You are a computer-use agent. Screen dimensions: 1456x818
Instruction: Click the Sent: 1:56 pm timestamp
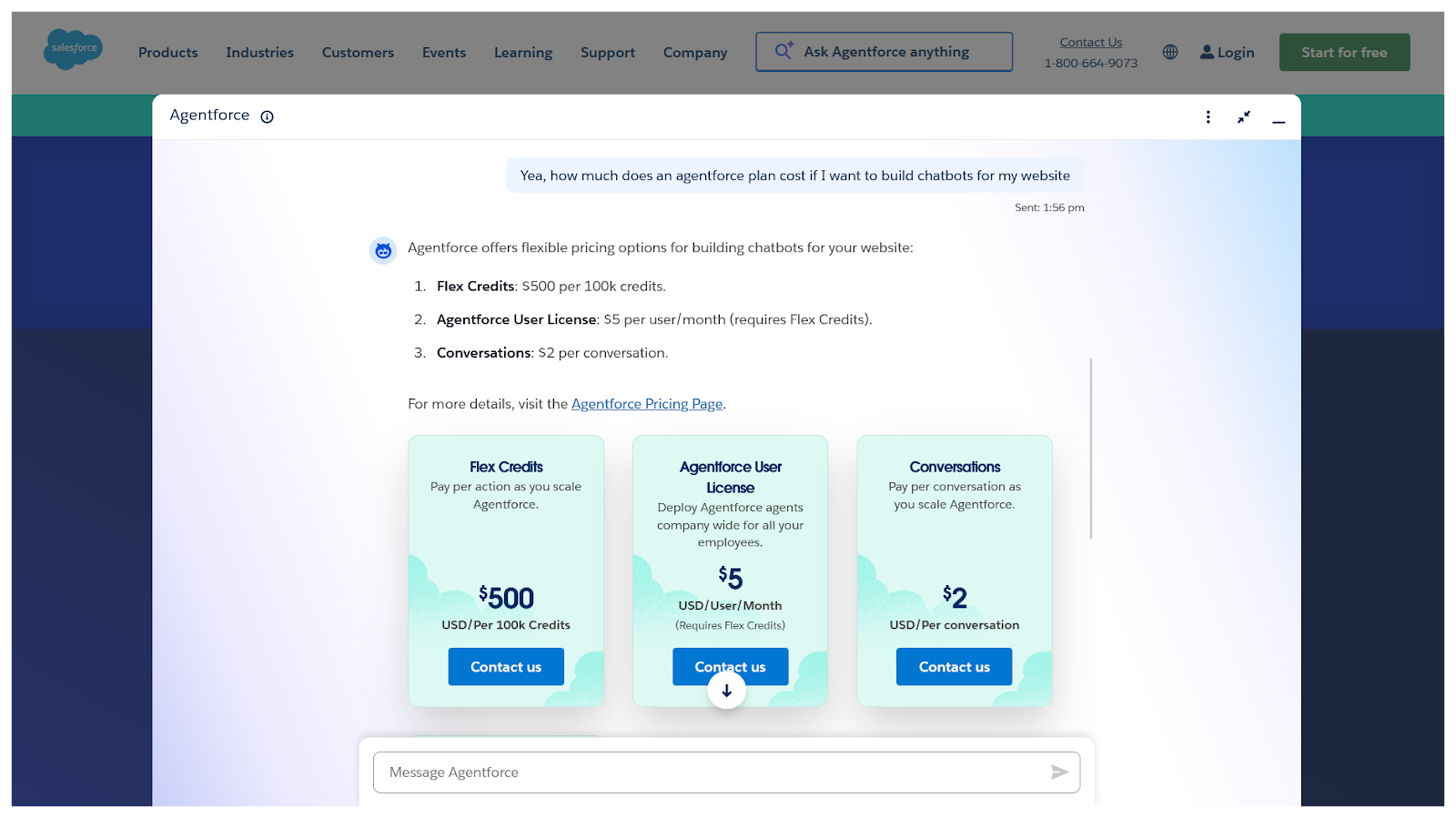point(1049,207)
